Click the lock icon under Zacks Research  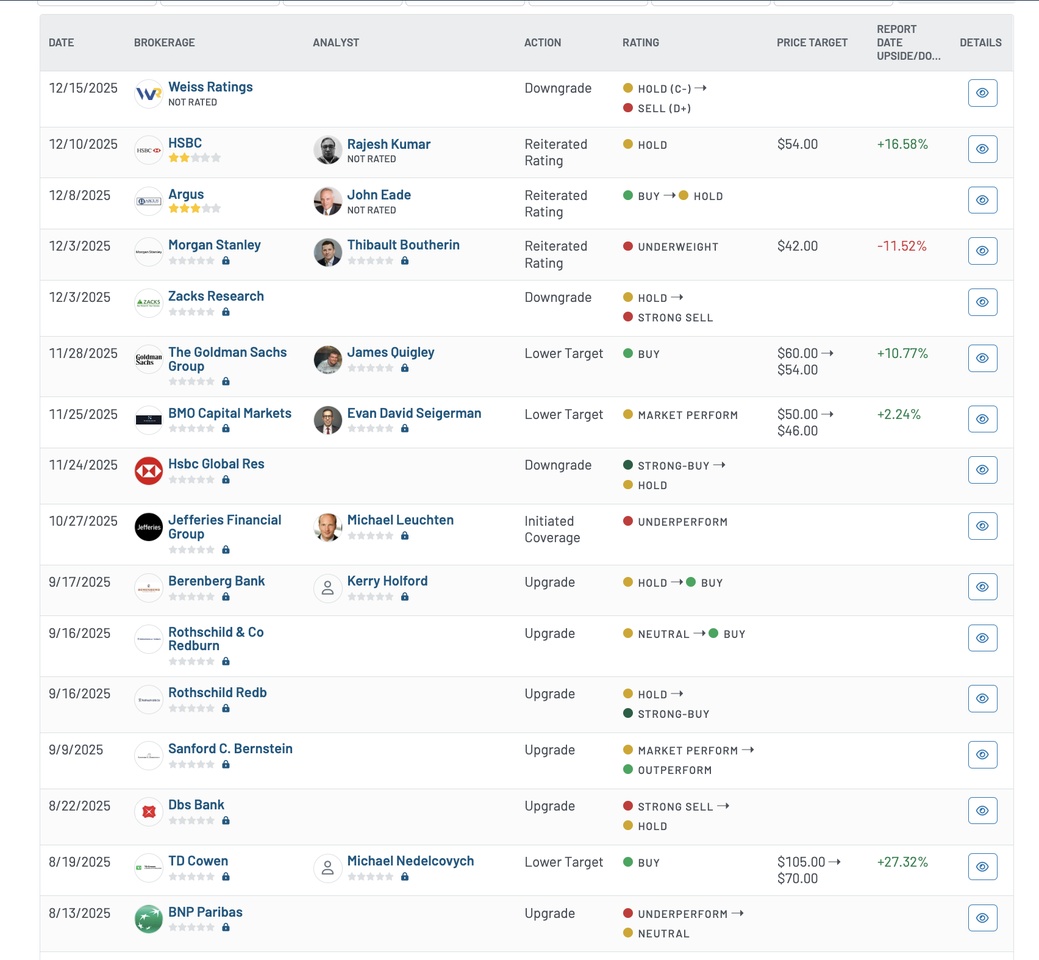[x=226, y=312]
